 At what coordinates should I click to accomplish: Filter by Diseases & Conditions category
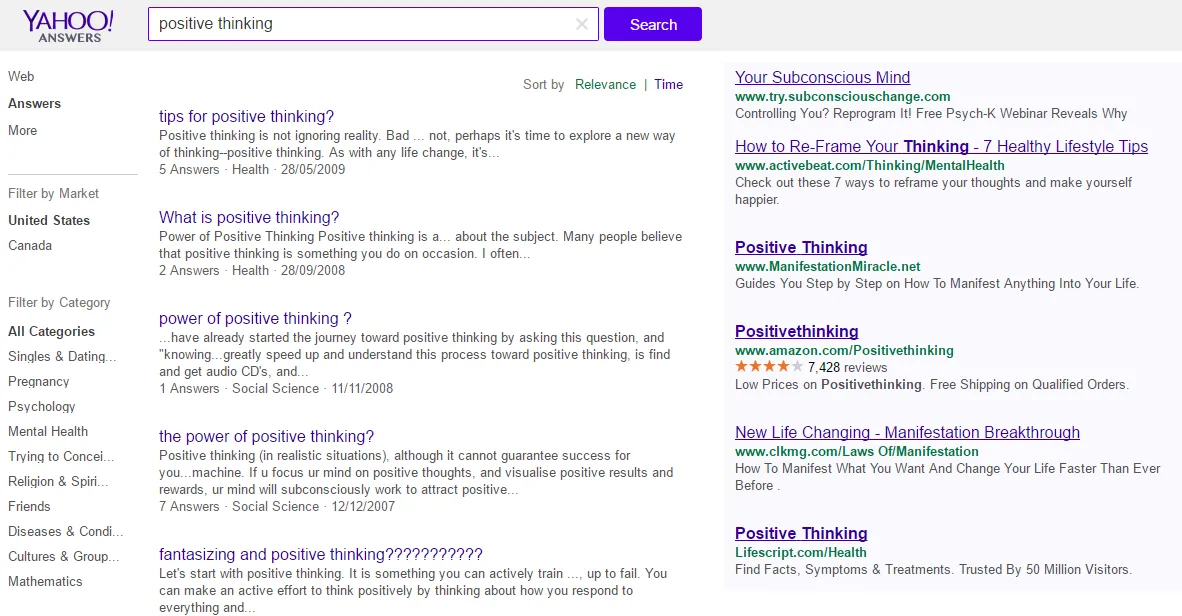tap(66, 531)
